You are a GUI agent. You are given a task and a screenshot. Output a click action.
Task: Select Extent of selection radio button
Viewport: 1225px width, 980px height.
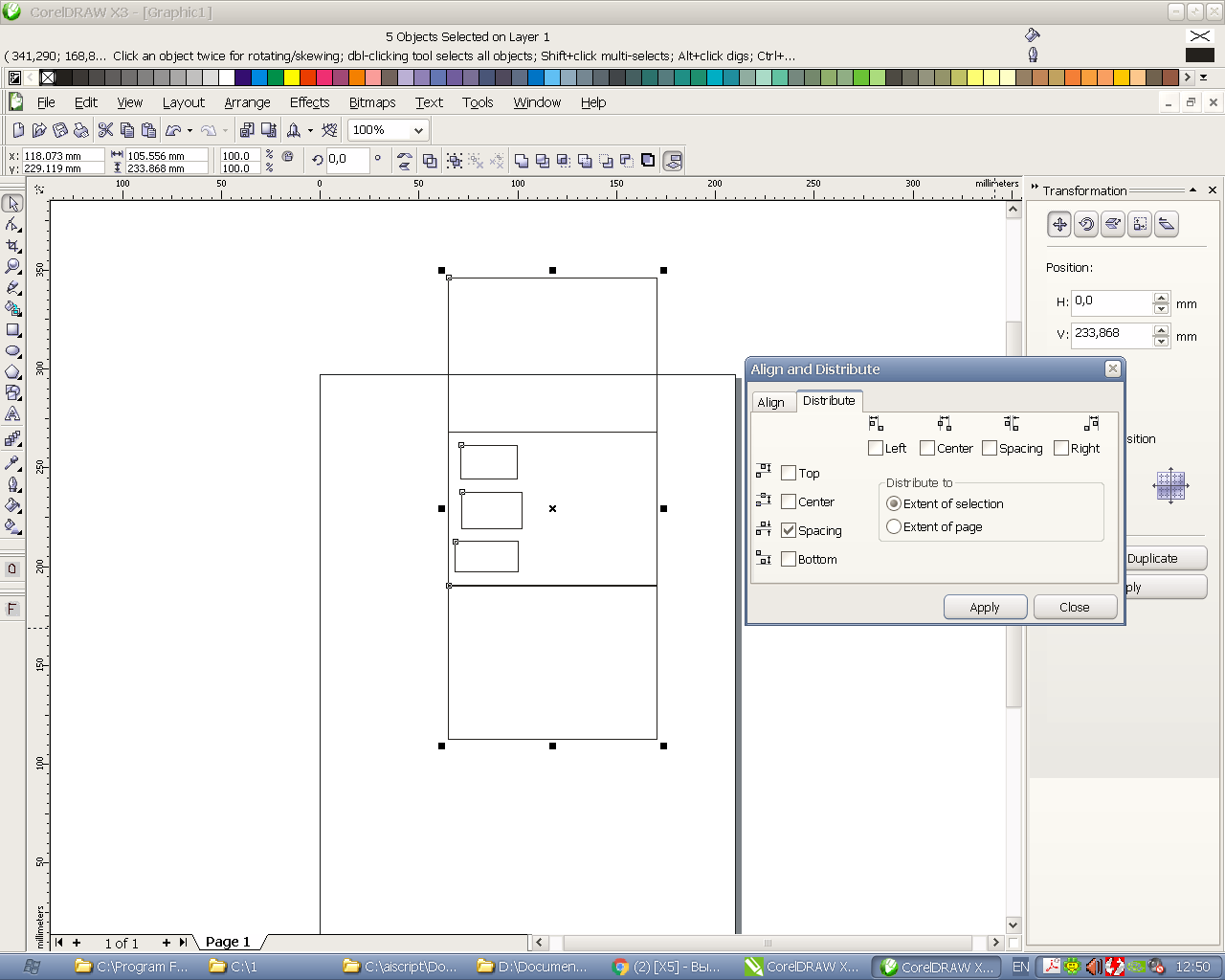coord(894,503)
